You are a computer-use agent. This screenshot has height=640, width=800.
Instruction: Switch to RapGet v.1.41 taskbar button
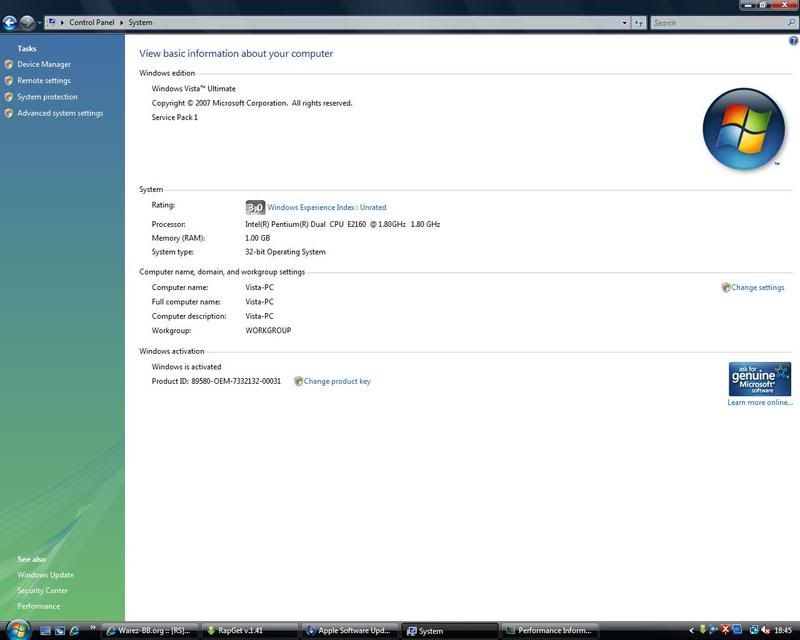pos(249,631)
